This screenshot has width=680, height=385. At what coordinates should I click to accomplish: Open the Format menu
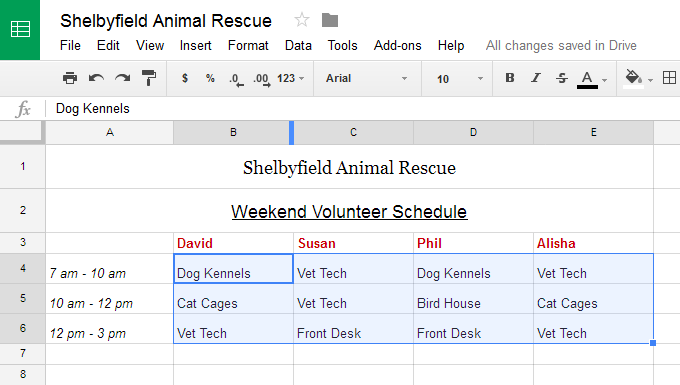248,46
